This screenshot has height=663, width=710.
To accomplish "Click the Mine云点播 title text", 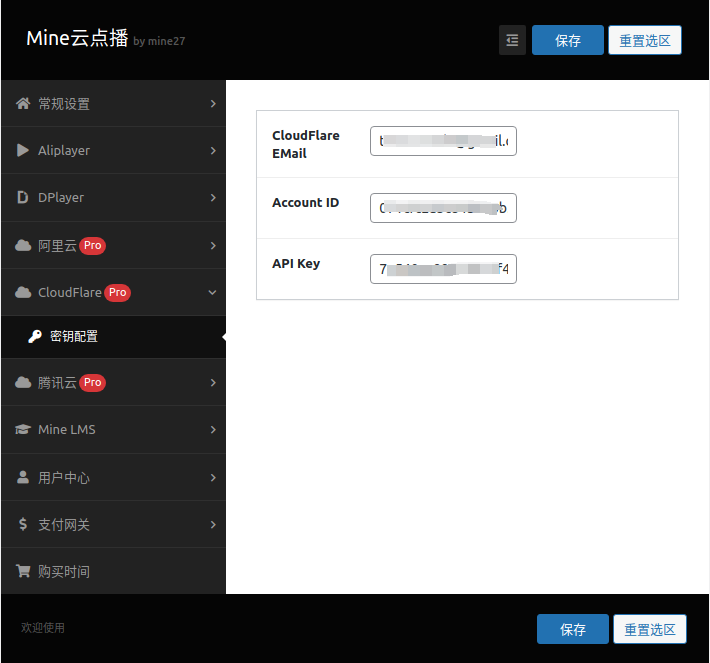I will coord(77,38).
